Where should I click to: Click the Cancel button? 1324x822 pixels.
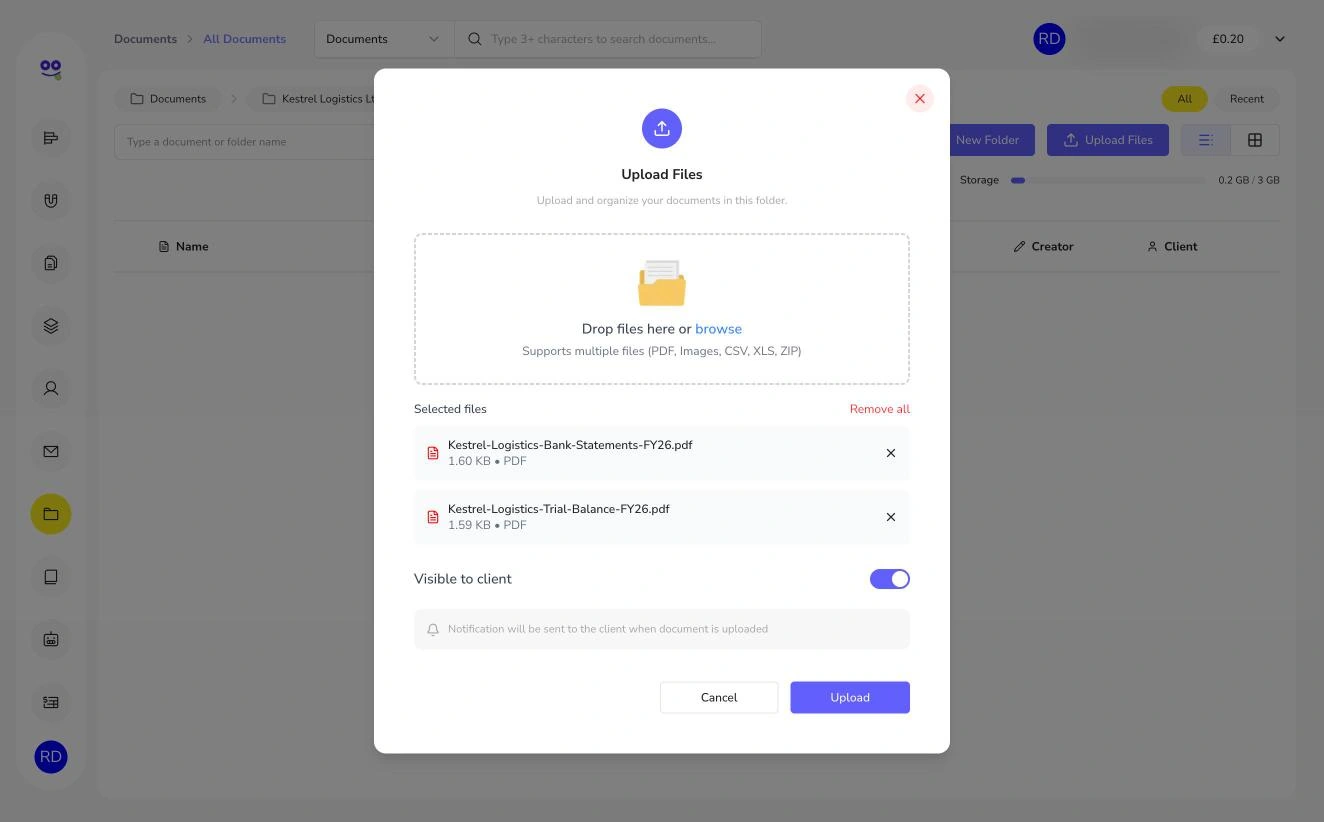click(x=719, y=698)
